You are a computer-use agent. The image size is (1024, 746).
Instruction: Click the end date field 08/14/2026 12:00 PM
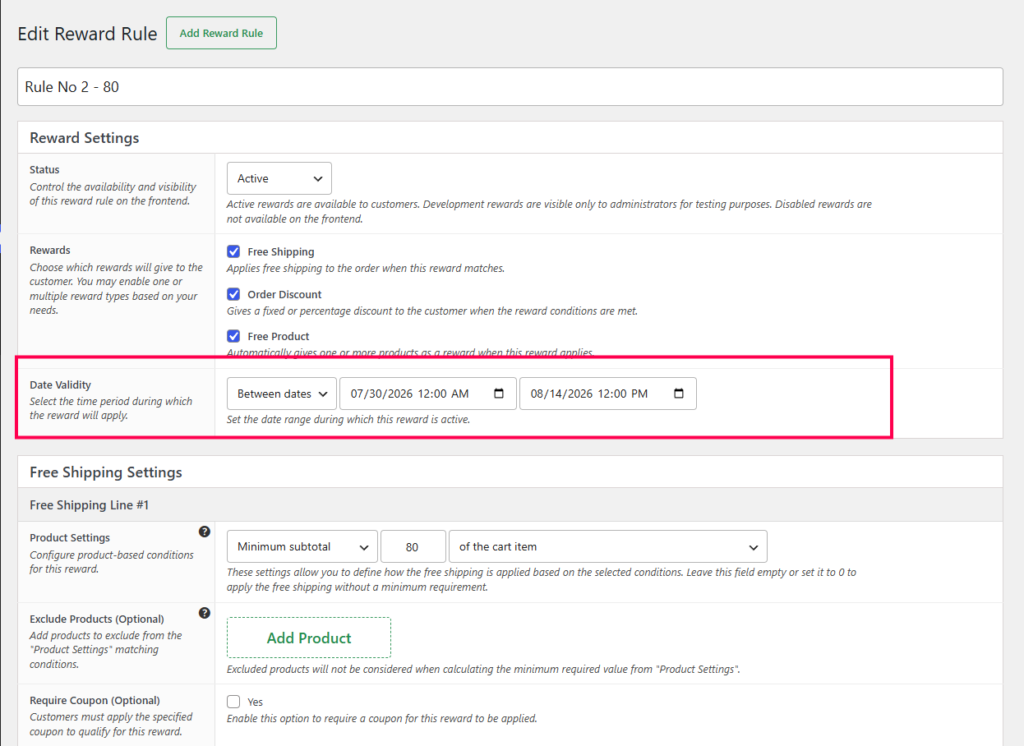pos(607,393)
